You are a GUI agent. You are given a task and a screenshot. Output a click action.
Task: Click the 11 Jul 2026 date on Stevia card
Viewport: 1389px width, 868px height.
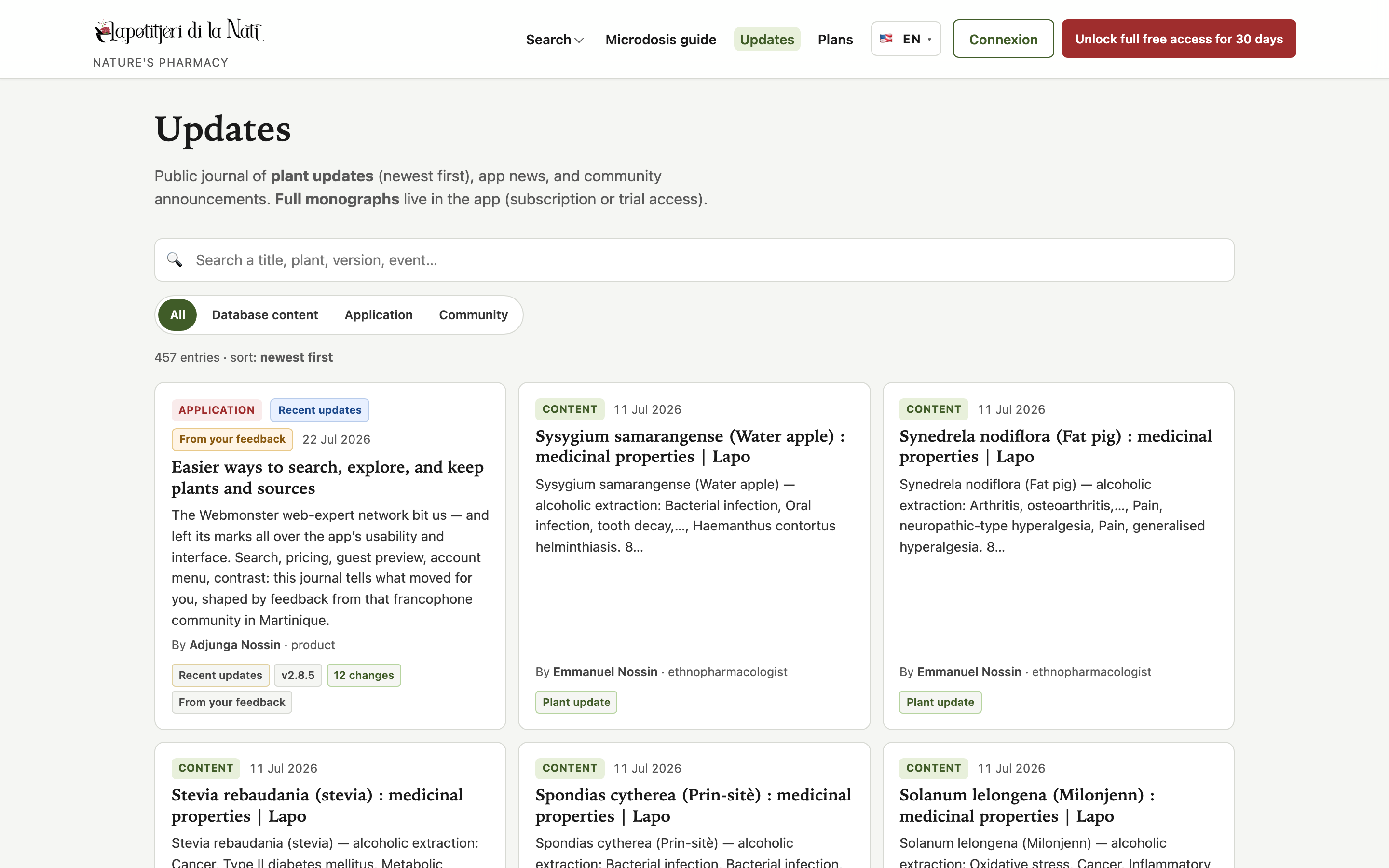[284, 768]
